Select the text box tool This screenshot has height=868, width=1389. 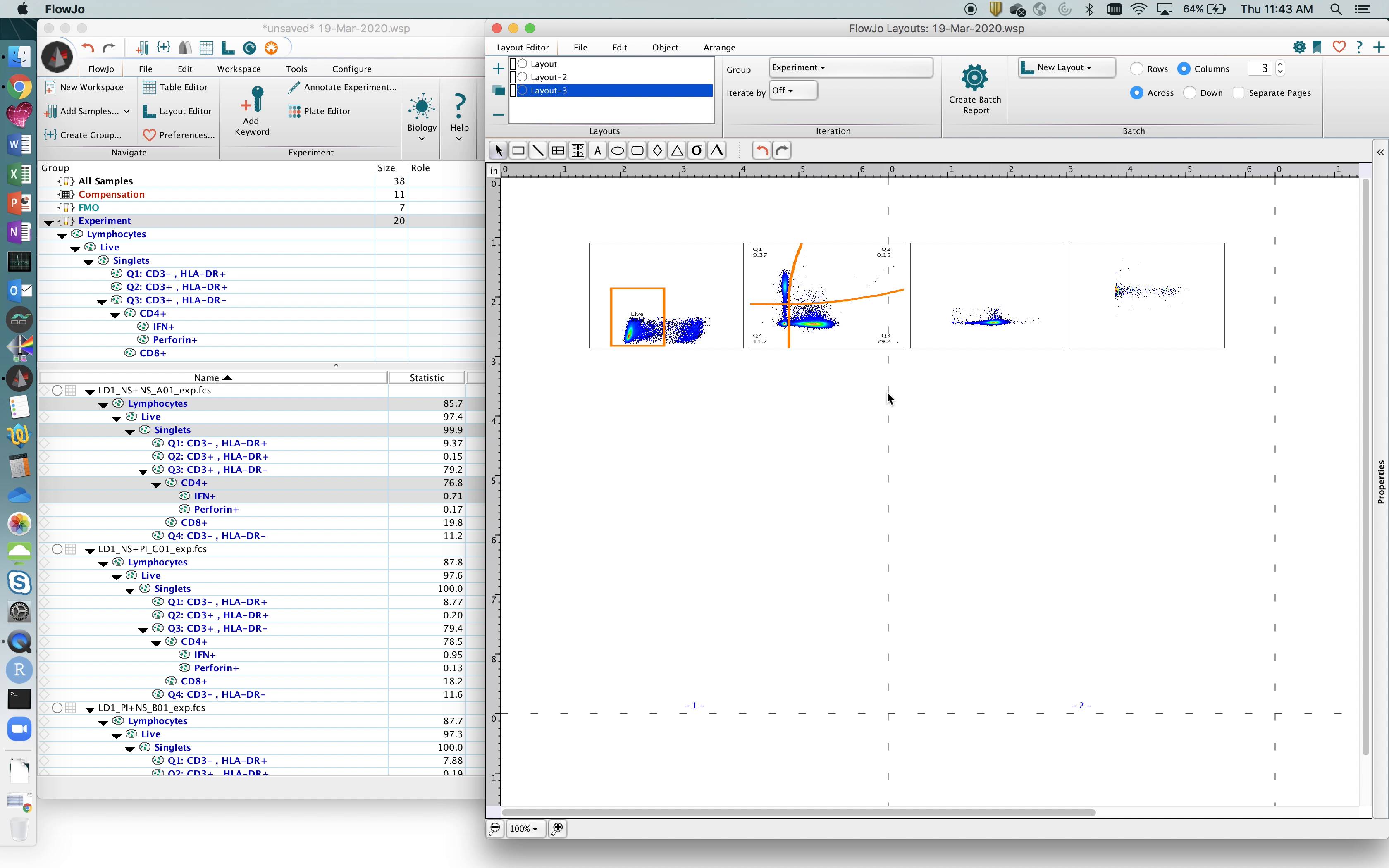coord(597,150)
